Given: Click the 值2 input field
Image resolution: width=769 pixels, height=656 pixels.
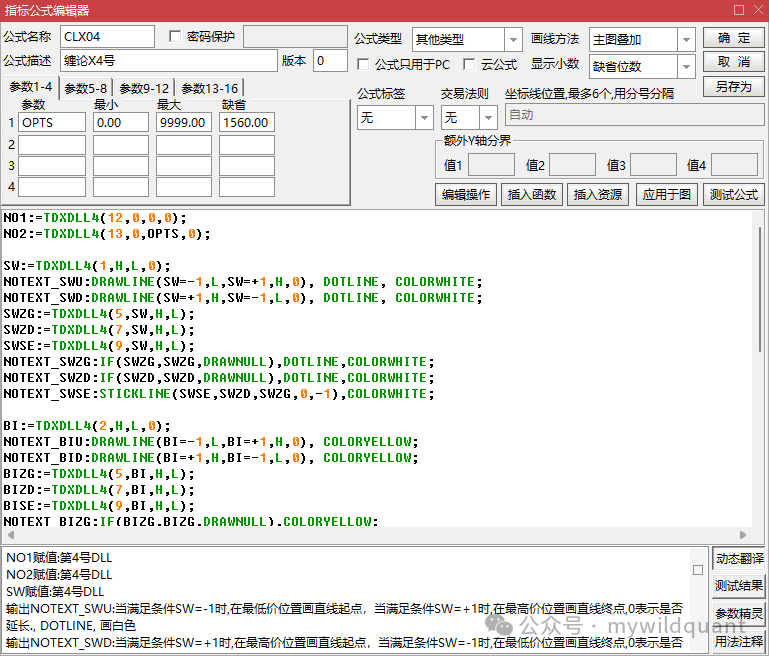Looking at the screenshot, I should tap(572, 165).
